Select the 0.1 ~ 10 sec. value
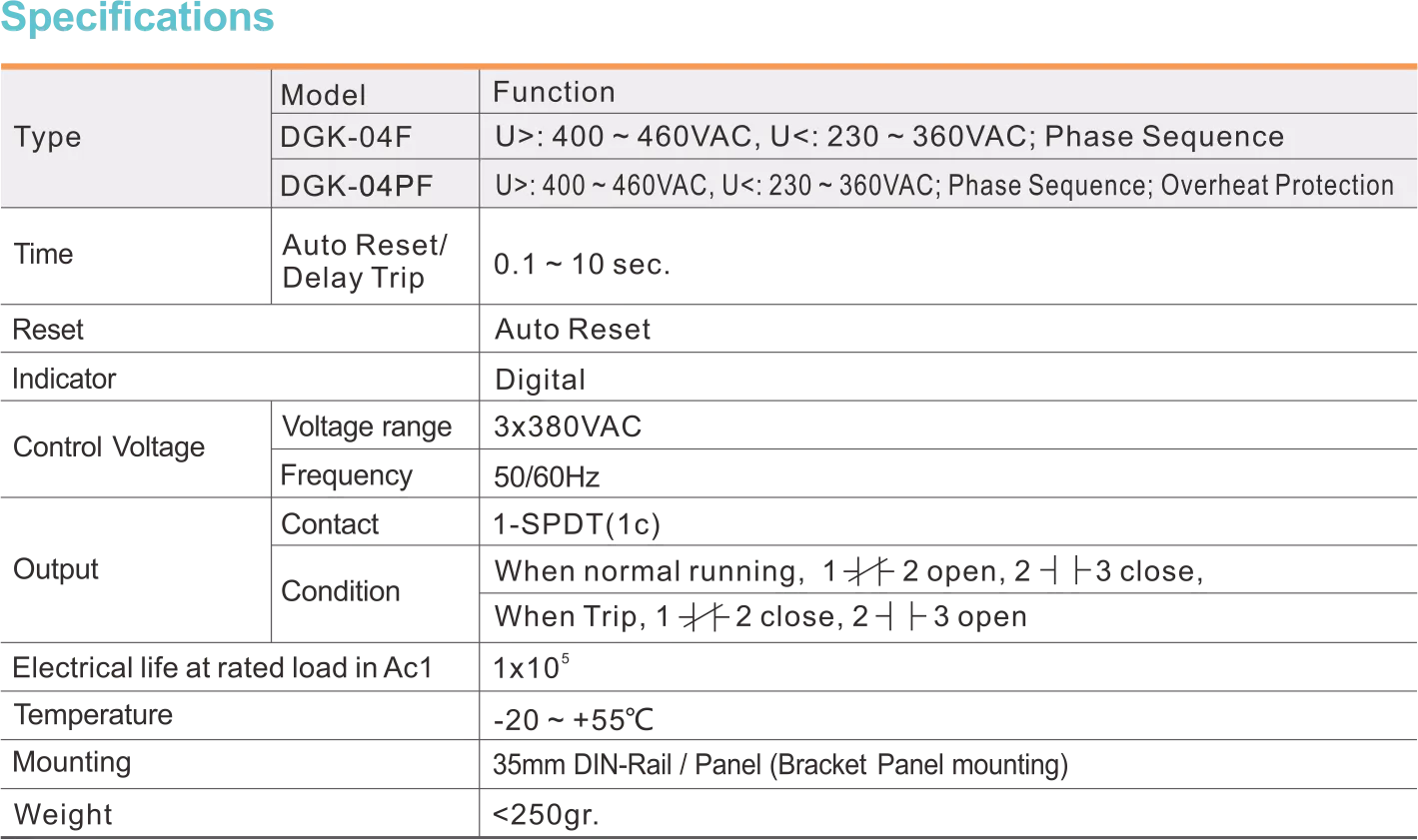This screenshot has width=1418, height=840. [582, 265]
